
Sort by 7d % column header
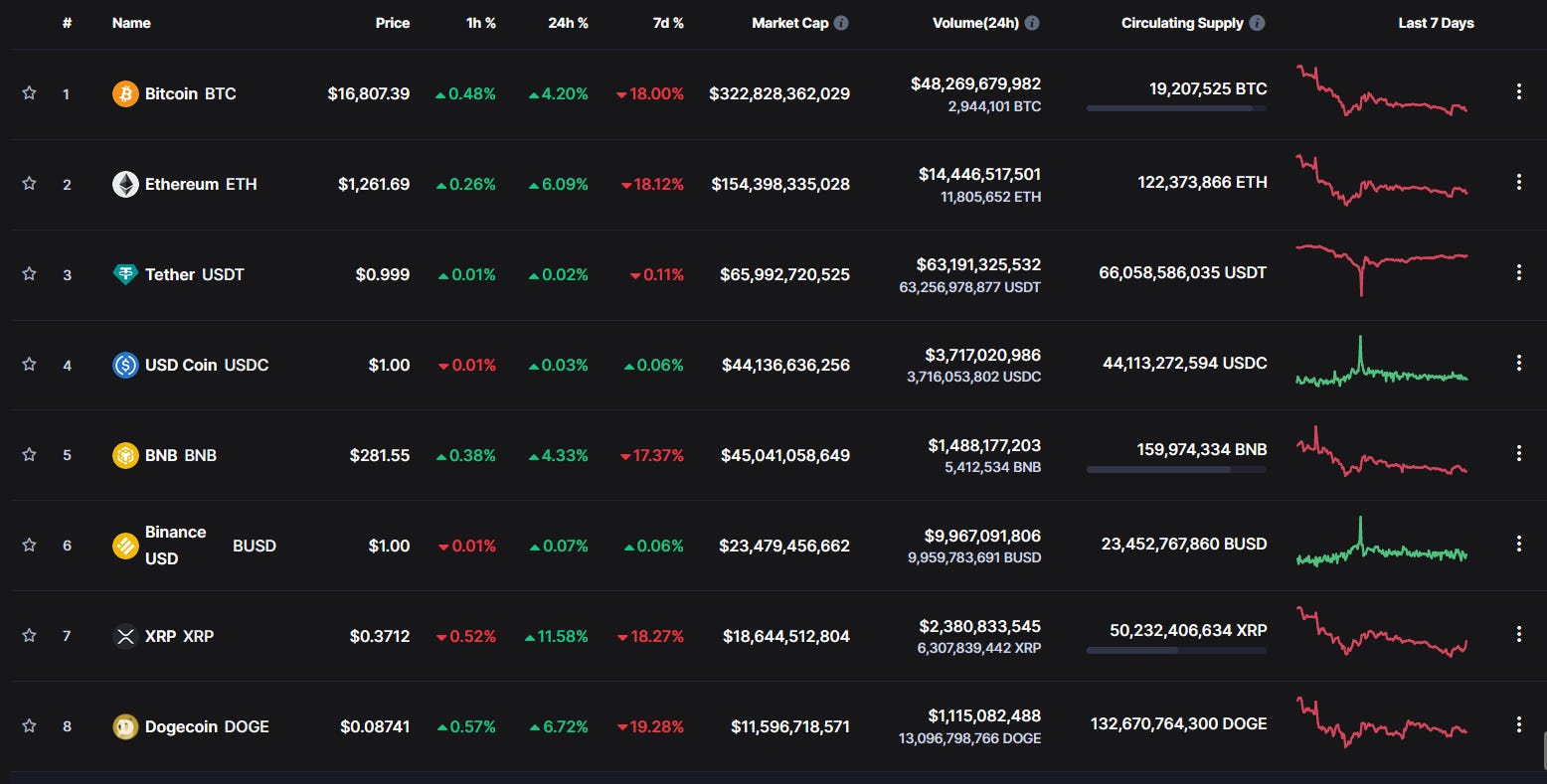click(668, 23)
